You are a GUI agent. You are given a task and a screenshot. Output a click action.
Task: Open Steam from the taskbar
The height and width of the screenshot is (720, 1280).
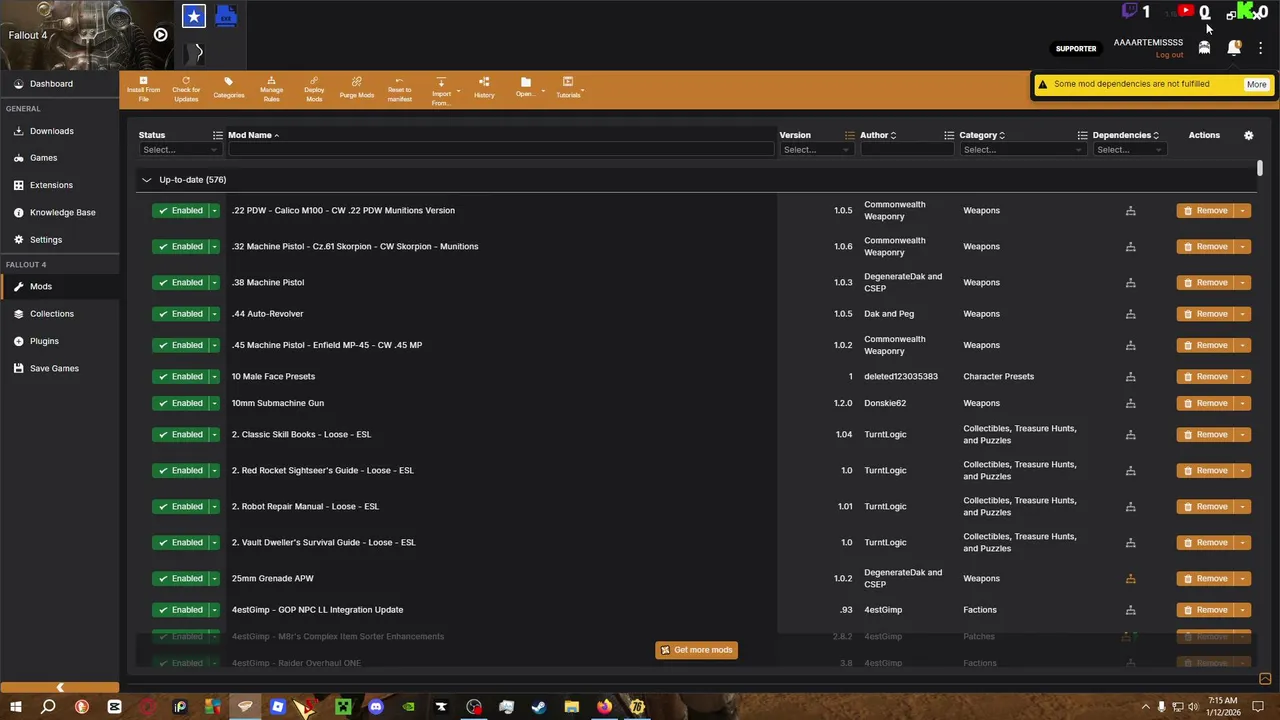click(x=539, y=707)
